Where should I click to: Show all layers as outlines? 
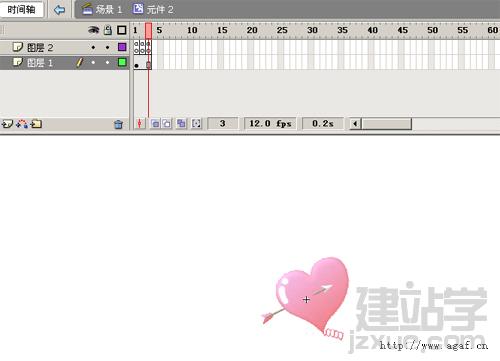(x=122, y=30)
